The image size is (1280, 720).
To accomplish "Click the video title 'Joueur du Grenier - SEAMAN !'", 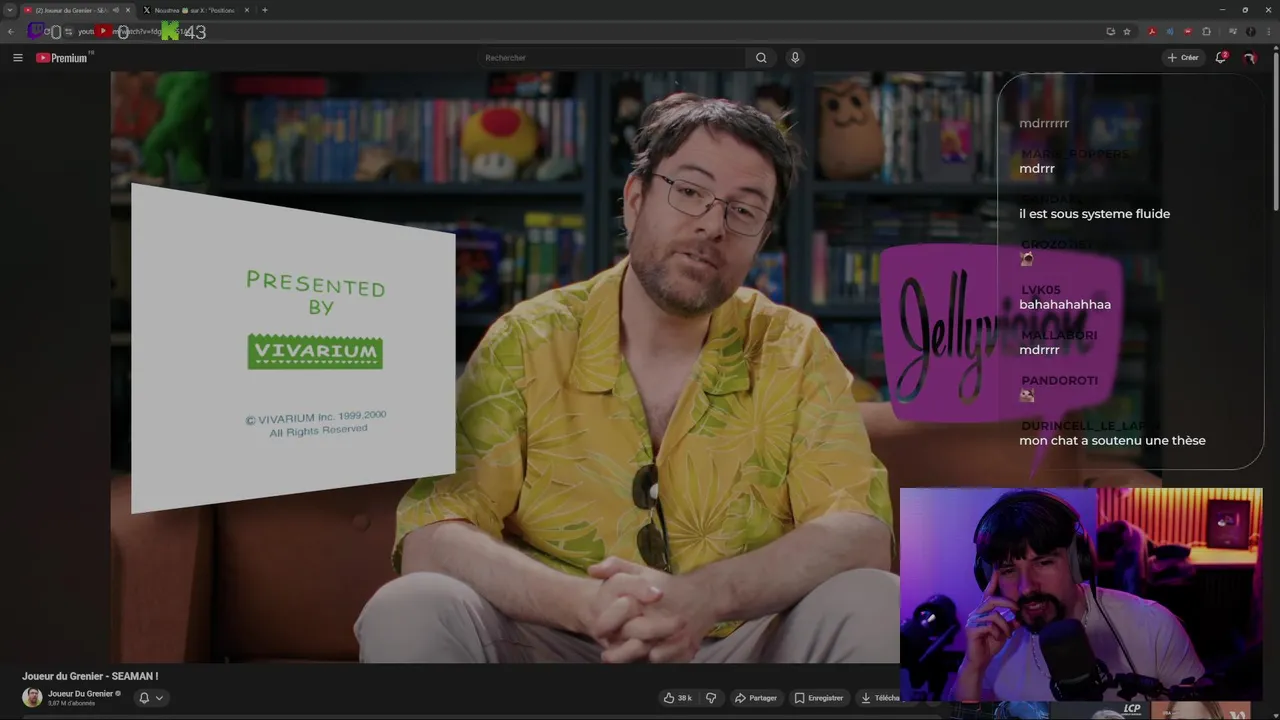I will (90, 677).
